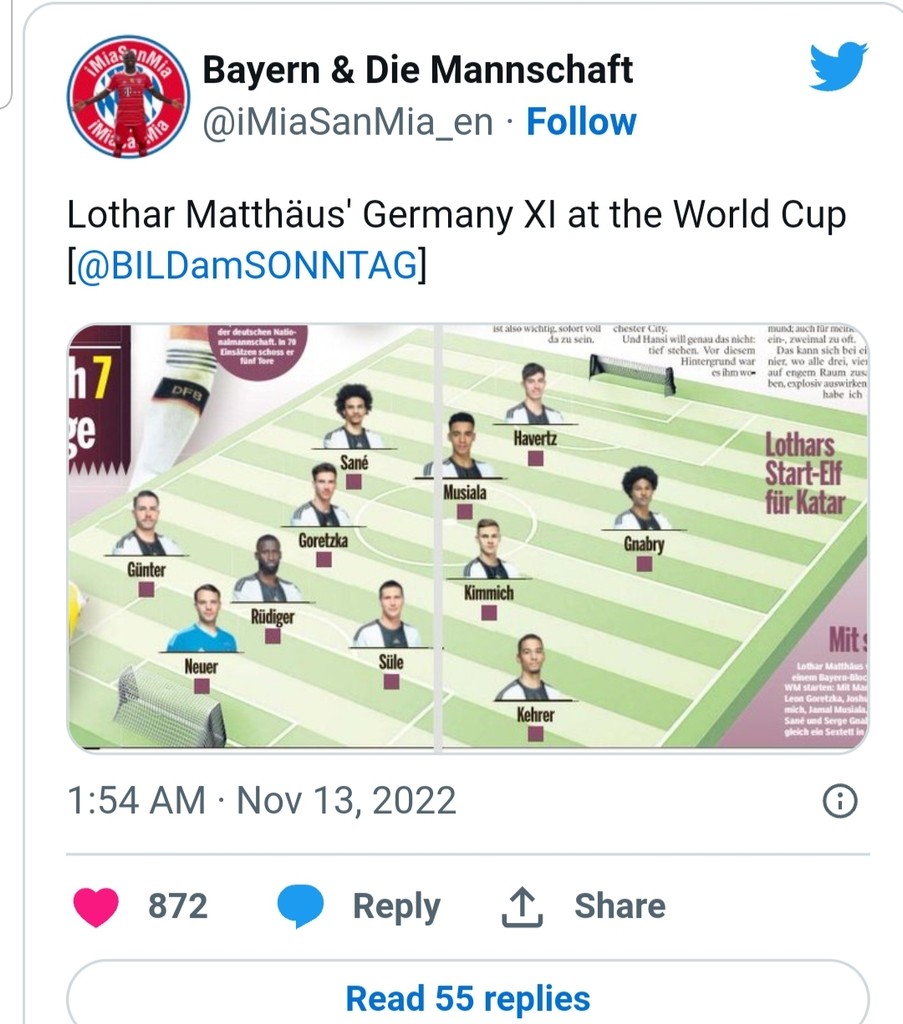Read 55 replies
The image size is (903, 1024).
pyautogui.click(x=467, y=999)
